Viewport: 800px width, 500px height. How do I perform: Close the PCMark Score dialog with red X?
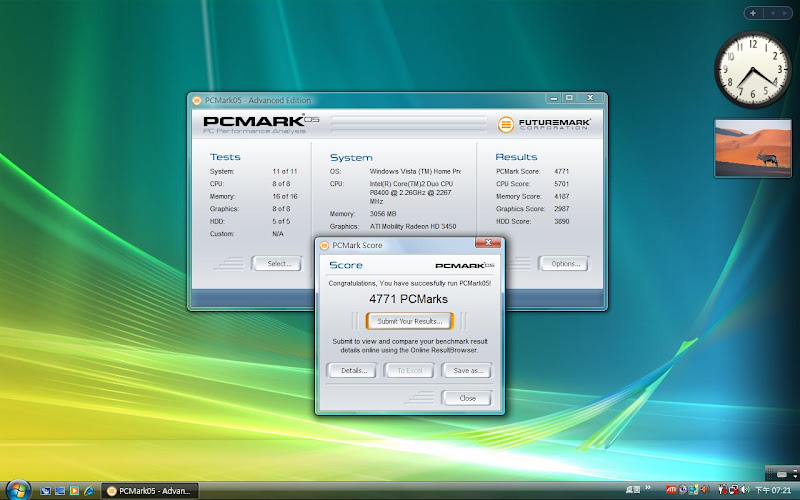[x=488, y=243]
